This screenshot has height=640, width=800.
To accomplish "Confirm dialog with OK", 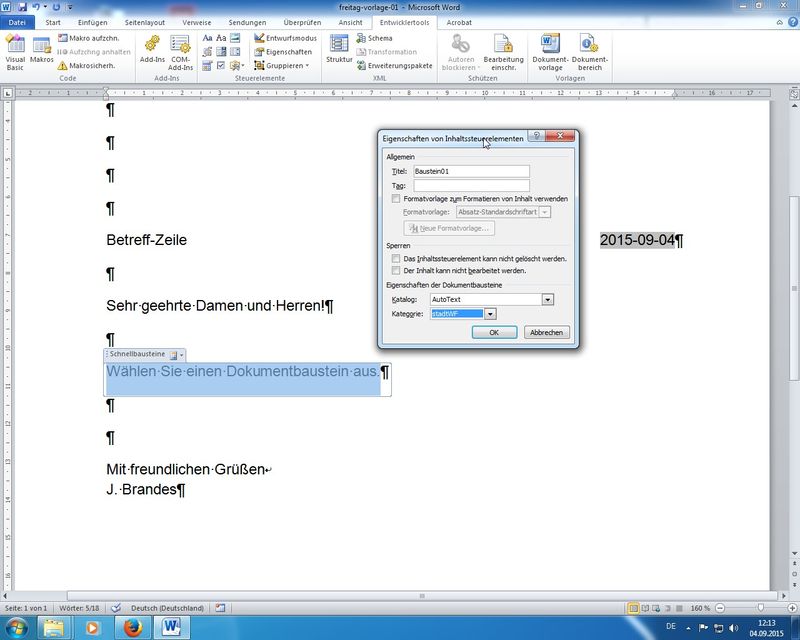I will (494, 332).
